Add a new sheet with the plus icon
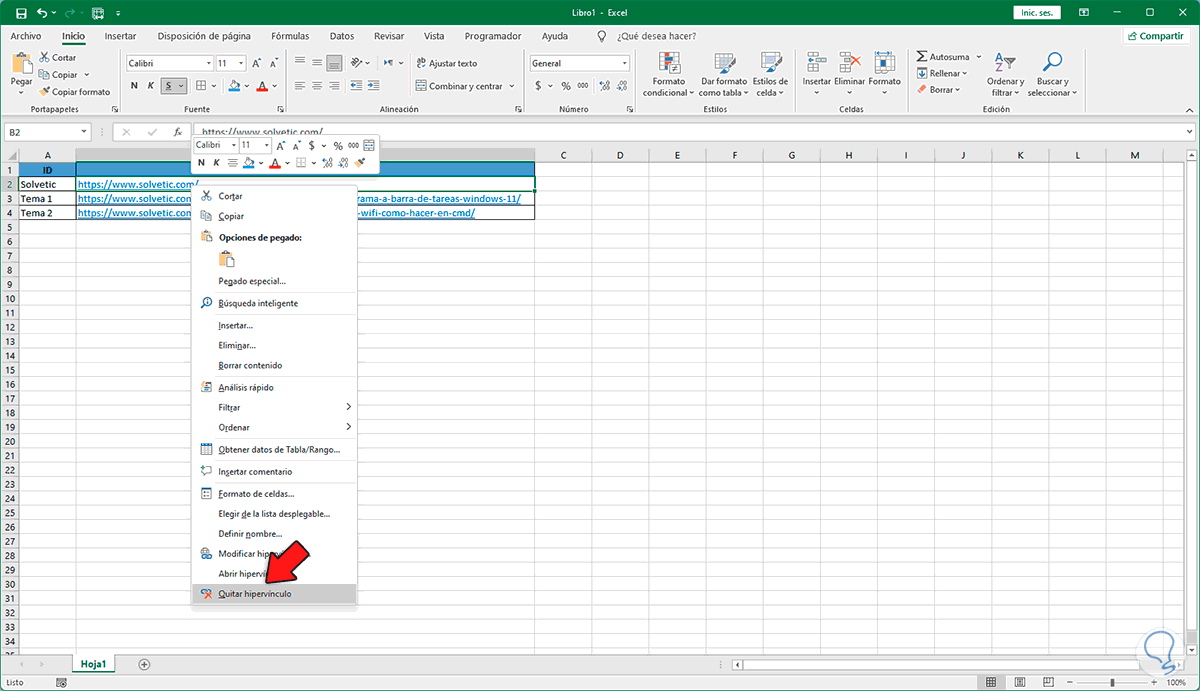The height and width of the screenshot is (691, 1200). (144, 664)
